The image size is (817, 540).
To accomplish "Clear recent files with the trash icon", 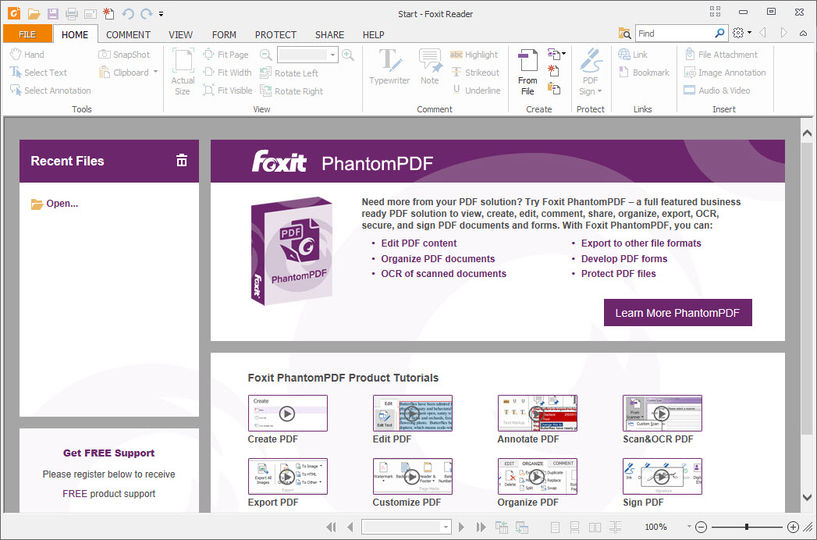I will tap(181, 160).
